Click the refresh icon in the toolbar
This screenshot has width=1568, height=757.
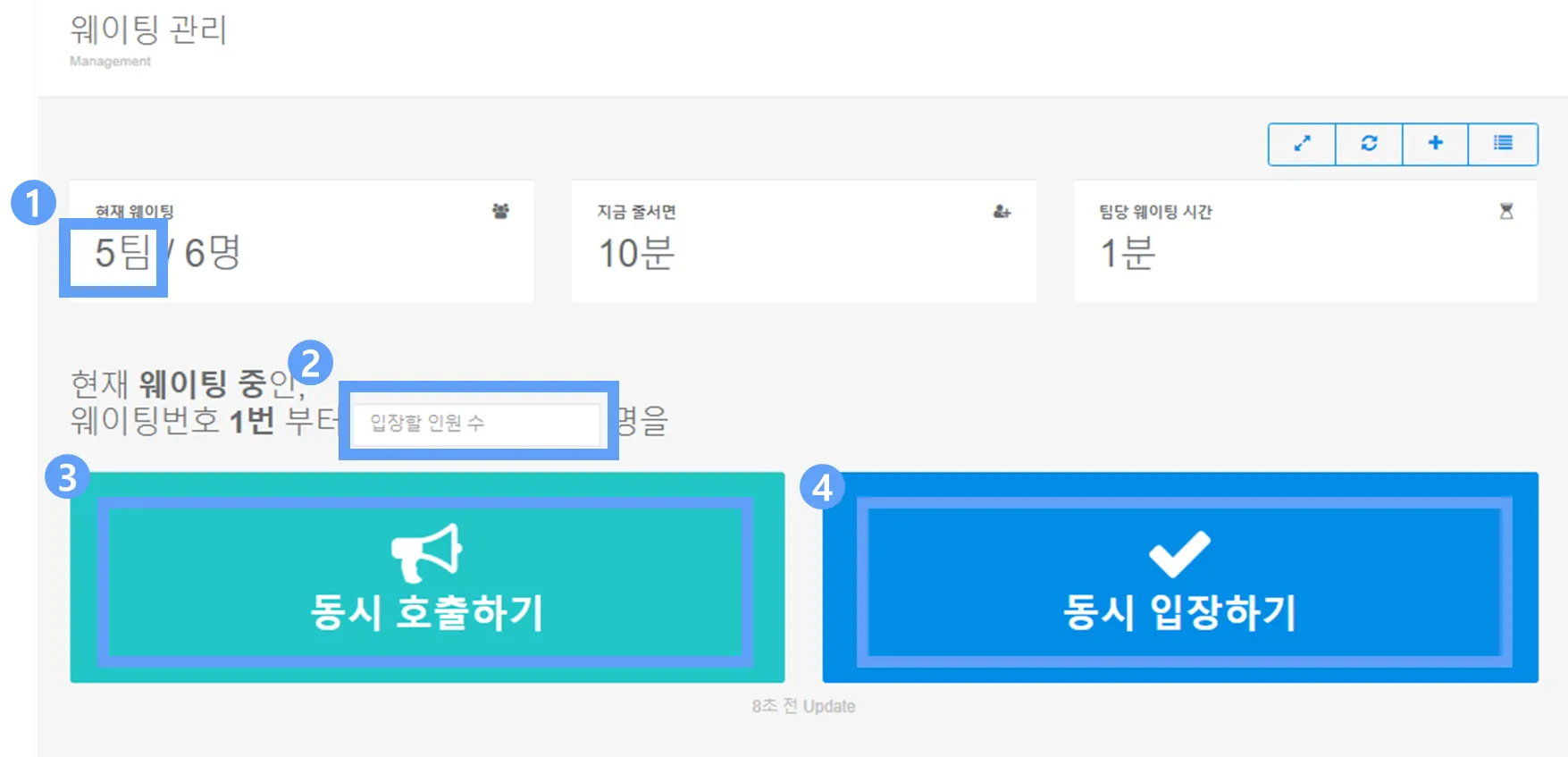(1369, 143)
